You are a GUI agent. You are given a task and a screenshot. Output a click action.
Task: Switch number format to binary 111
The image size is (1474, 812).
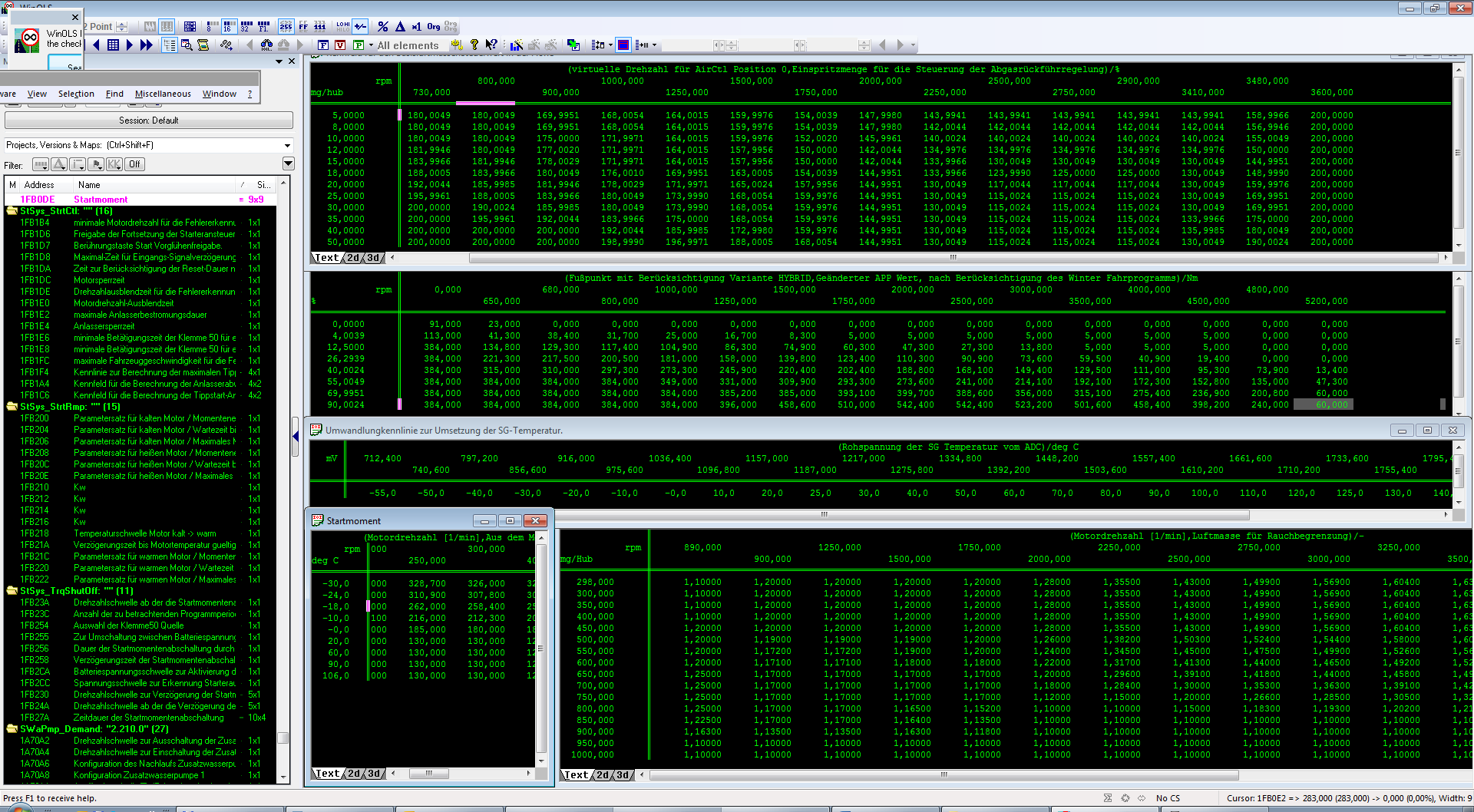pos(320,26)
